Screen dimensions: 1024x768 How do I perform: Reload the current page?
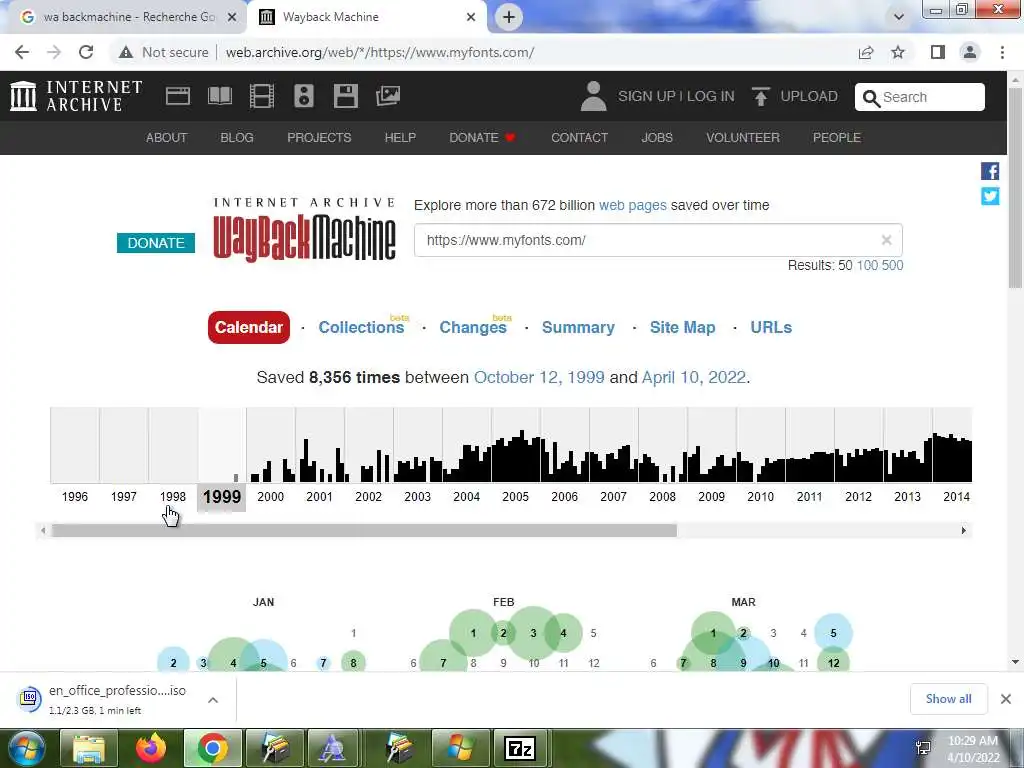(86, 52)
